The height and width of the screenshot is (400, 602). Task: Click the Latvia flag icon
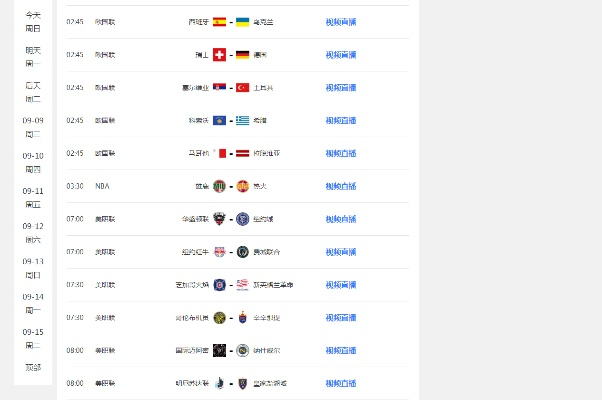coord(242,153)
